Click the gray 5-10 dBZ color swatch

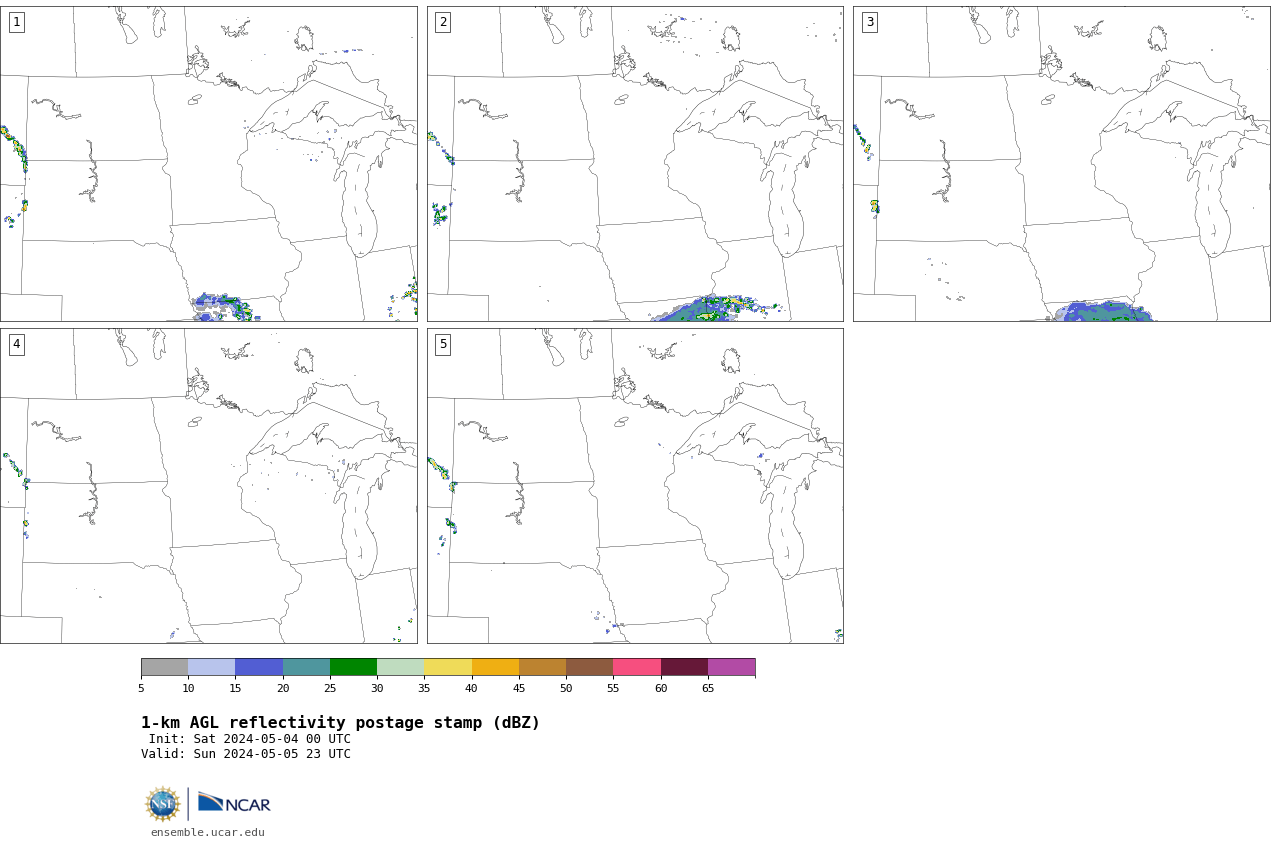(x=164, y=667)
